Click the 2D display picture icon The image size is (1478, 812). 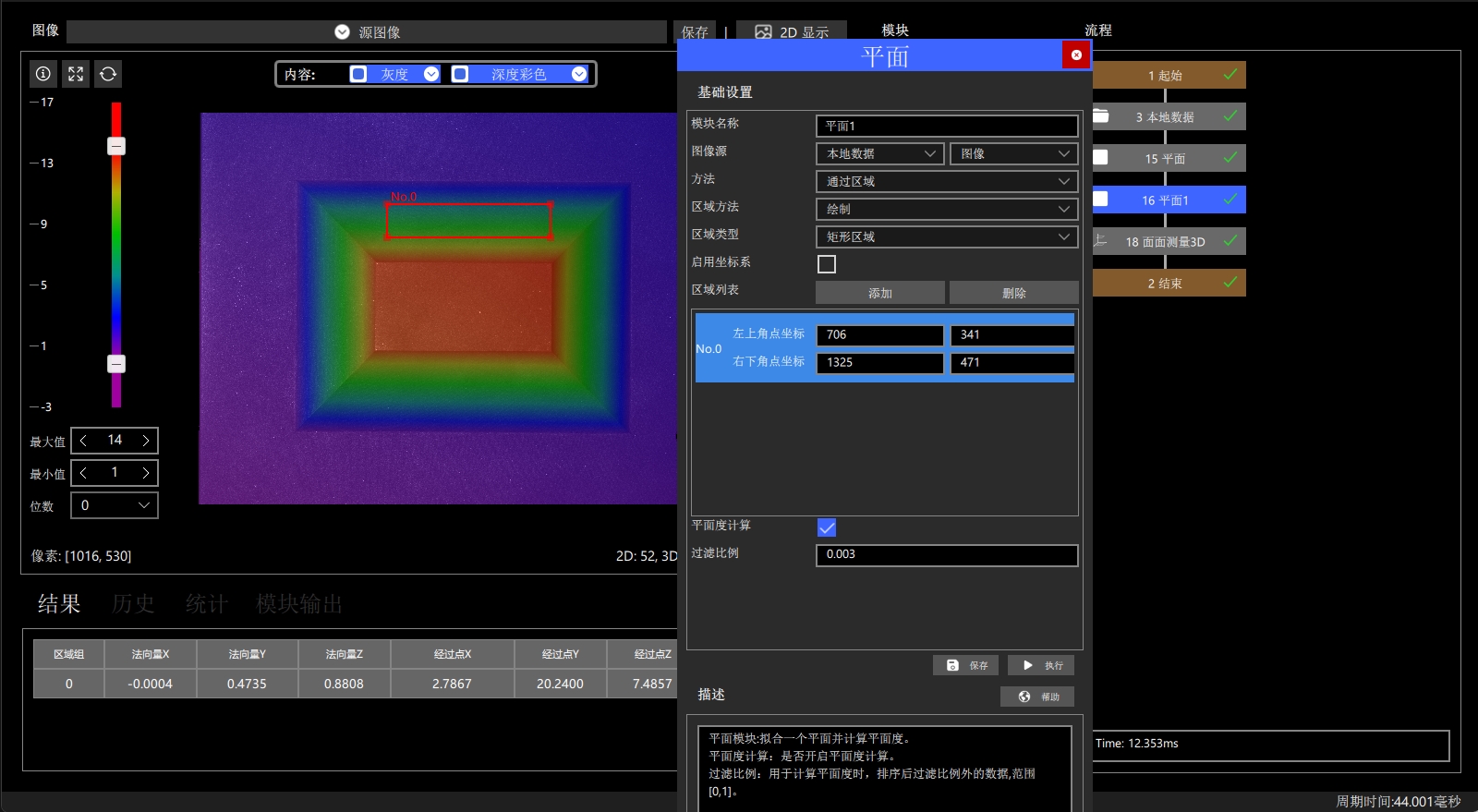click(x=763, y=32)
